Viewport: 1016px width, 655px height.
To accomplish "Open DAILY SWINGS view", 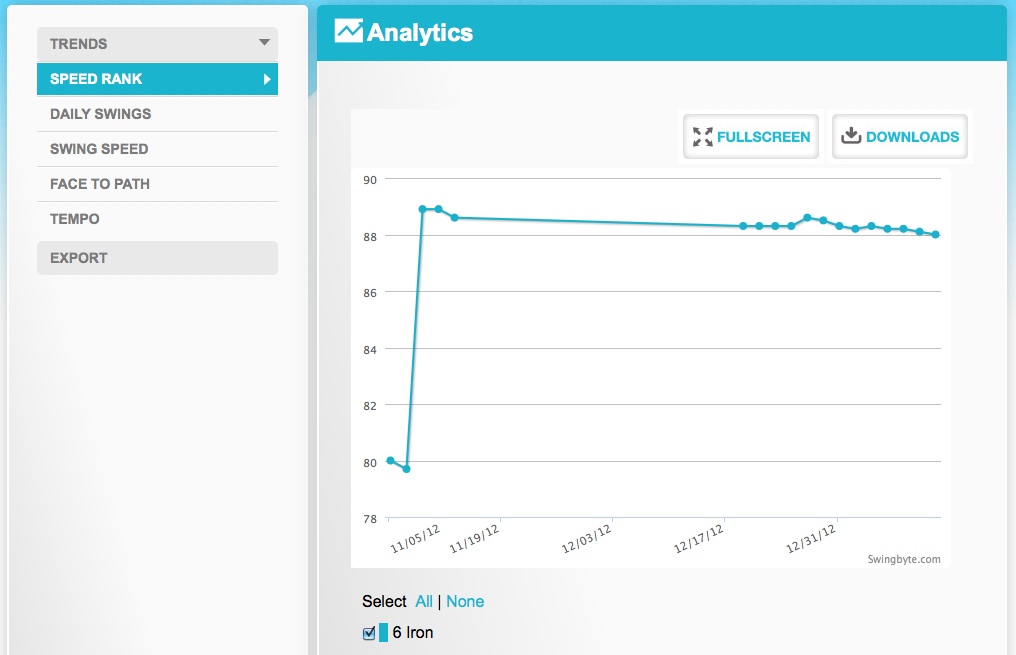I will pyautogui.click(x=157, y=114).
